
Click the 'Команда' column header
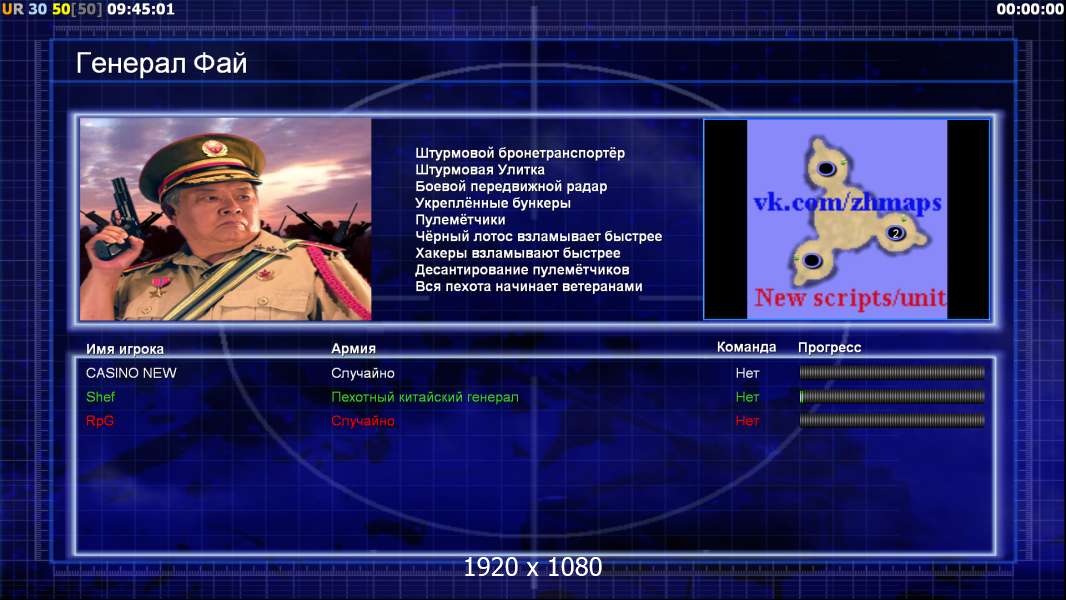(x=746, y=347)
